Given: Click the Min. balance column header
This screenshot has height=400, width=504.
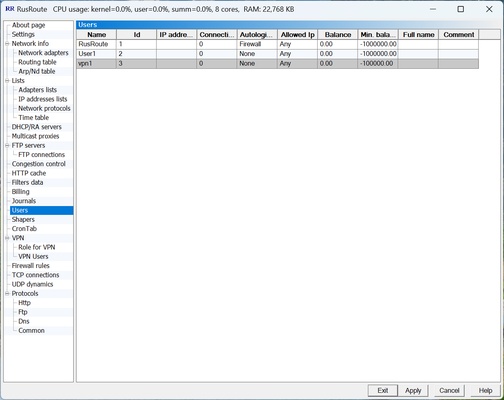Looking at the screenshot, I should tap(378, 35).
